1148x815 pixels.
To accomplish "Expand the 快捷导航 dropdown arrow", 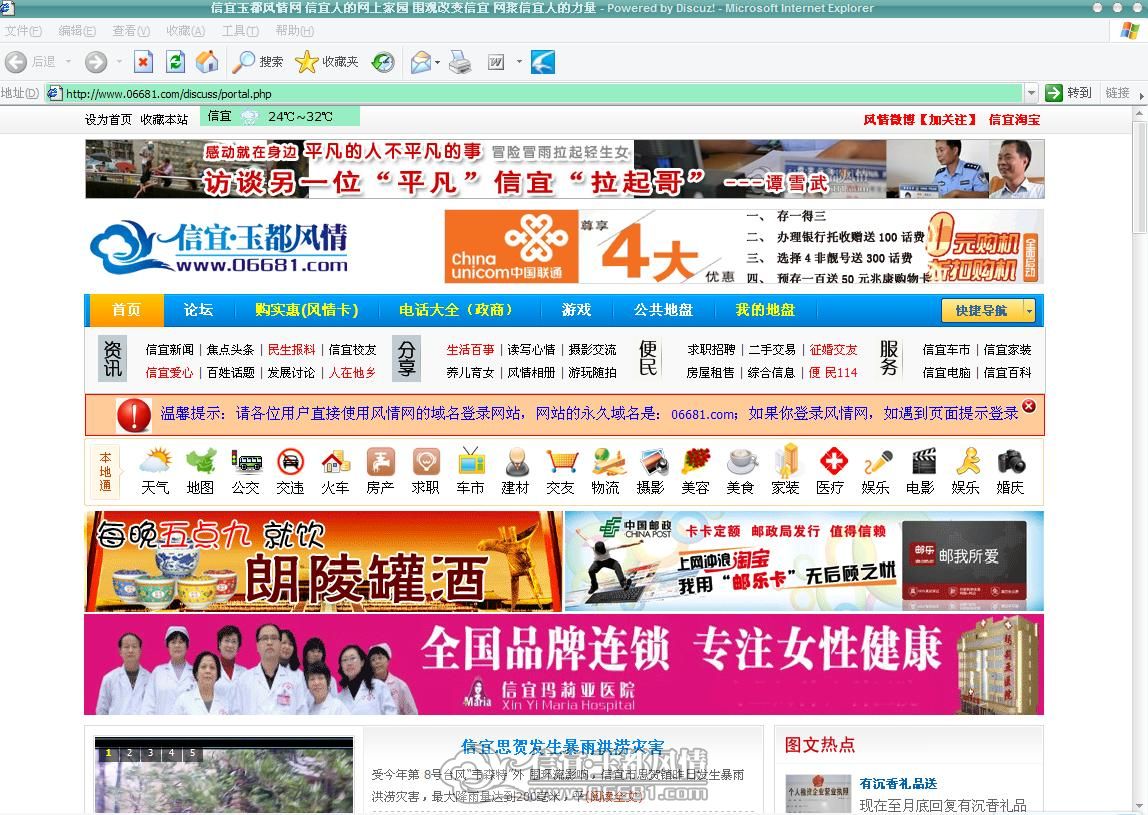I will coord(1029,310).
